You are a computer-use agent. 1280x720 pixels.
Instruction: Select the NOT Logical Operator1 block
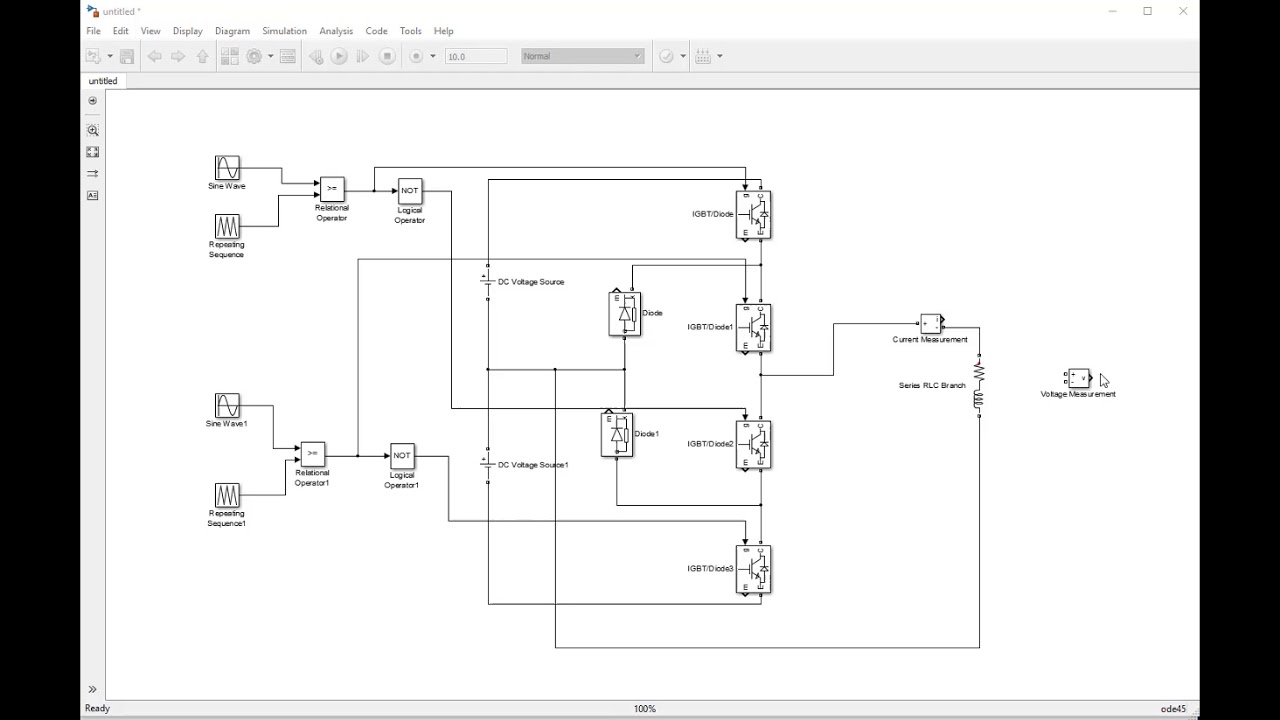(x=402, y=456)
